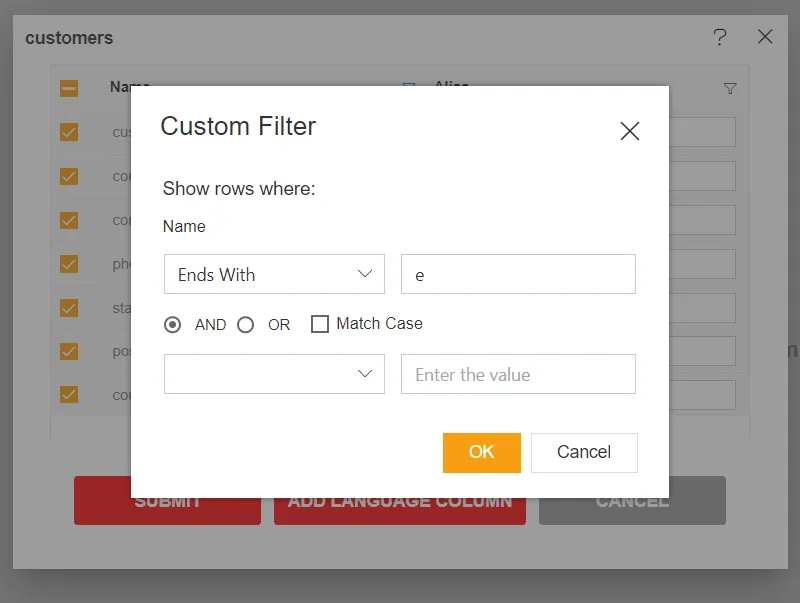Click Cancel in the Custom Filter dialog
The image size is (800, 603).
click(584, 452)
